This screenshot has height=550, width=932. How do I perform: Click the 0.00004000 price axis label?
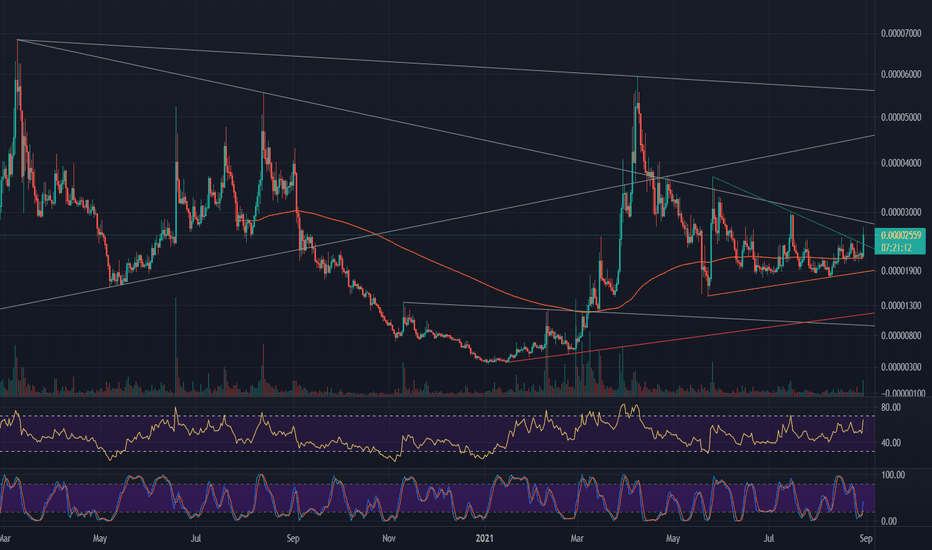[901, 163]
